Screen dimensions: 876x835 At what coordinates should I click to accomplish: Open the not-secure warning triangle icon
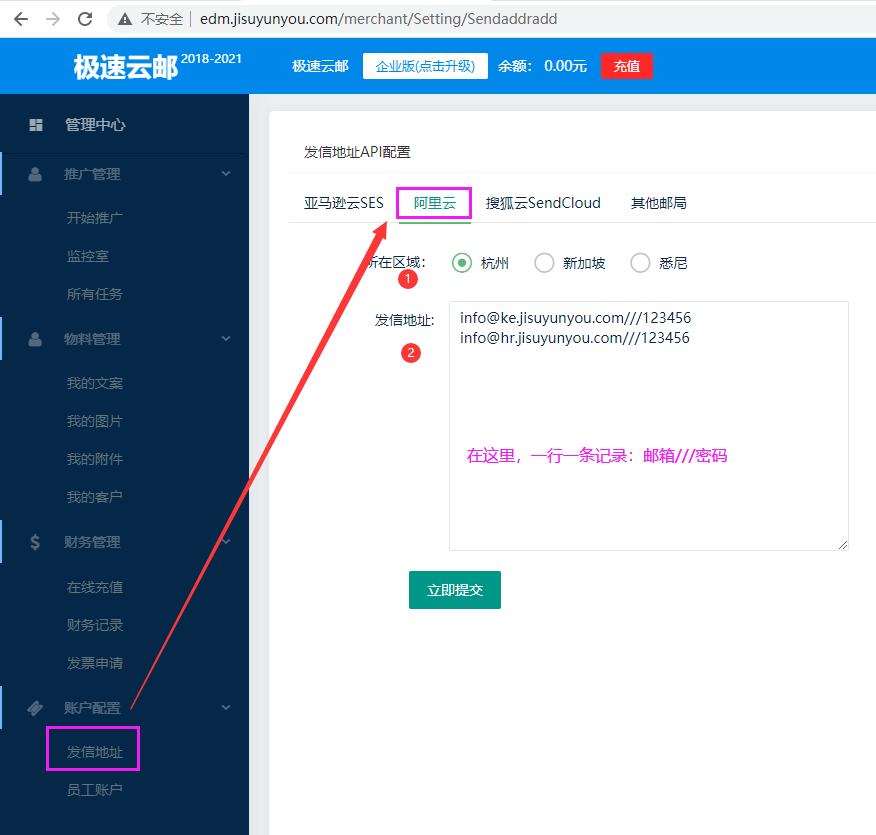tap(125, 19)
